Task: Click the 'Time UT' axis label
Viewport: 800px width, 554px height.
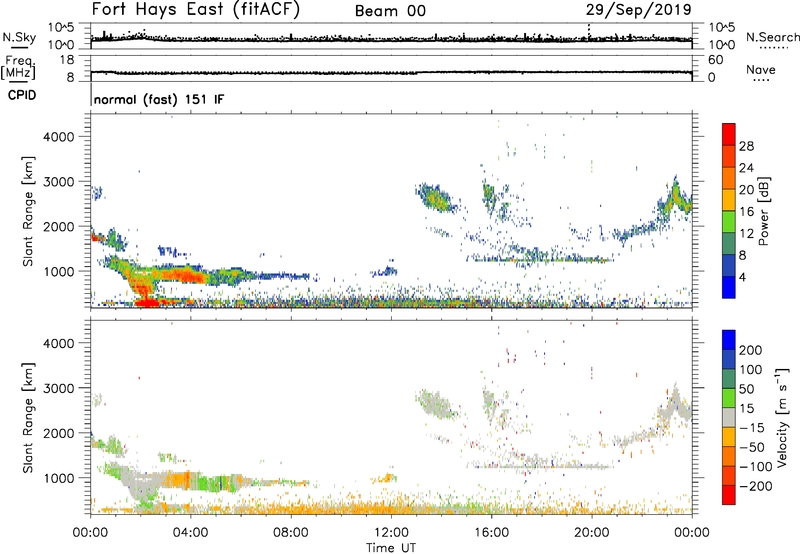Action: point(391,548)
